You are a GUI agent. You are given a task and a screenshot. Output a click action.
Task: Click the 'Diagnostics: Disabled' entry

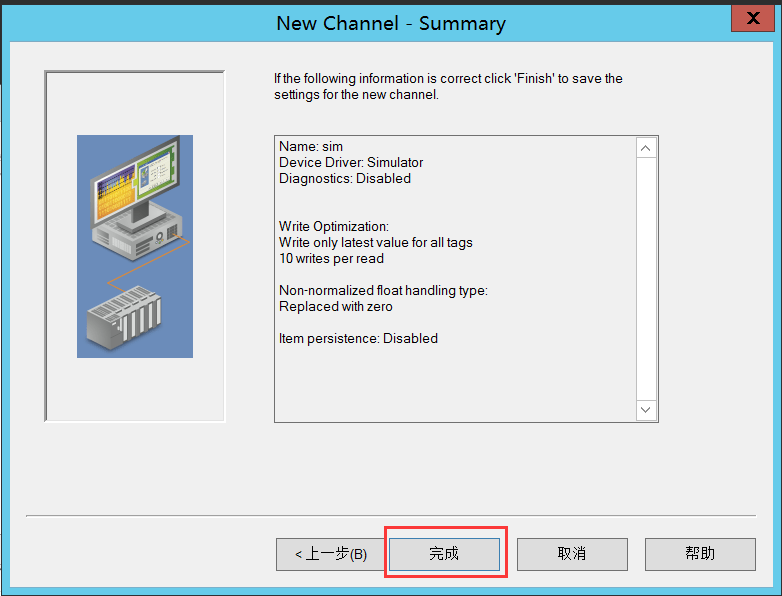[345, 179]
